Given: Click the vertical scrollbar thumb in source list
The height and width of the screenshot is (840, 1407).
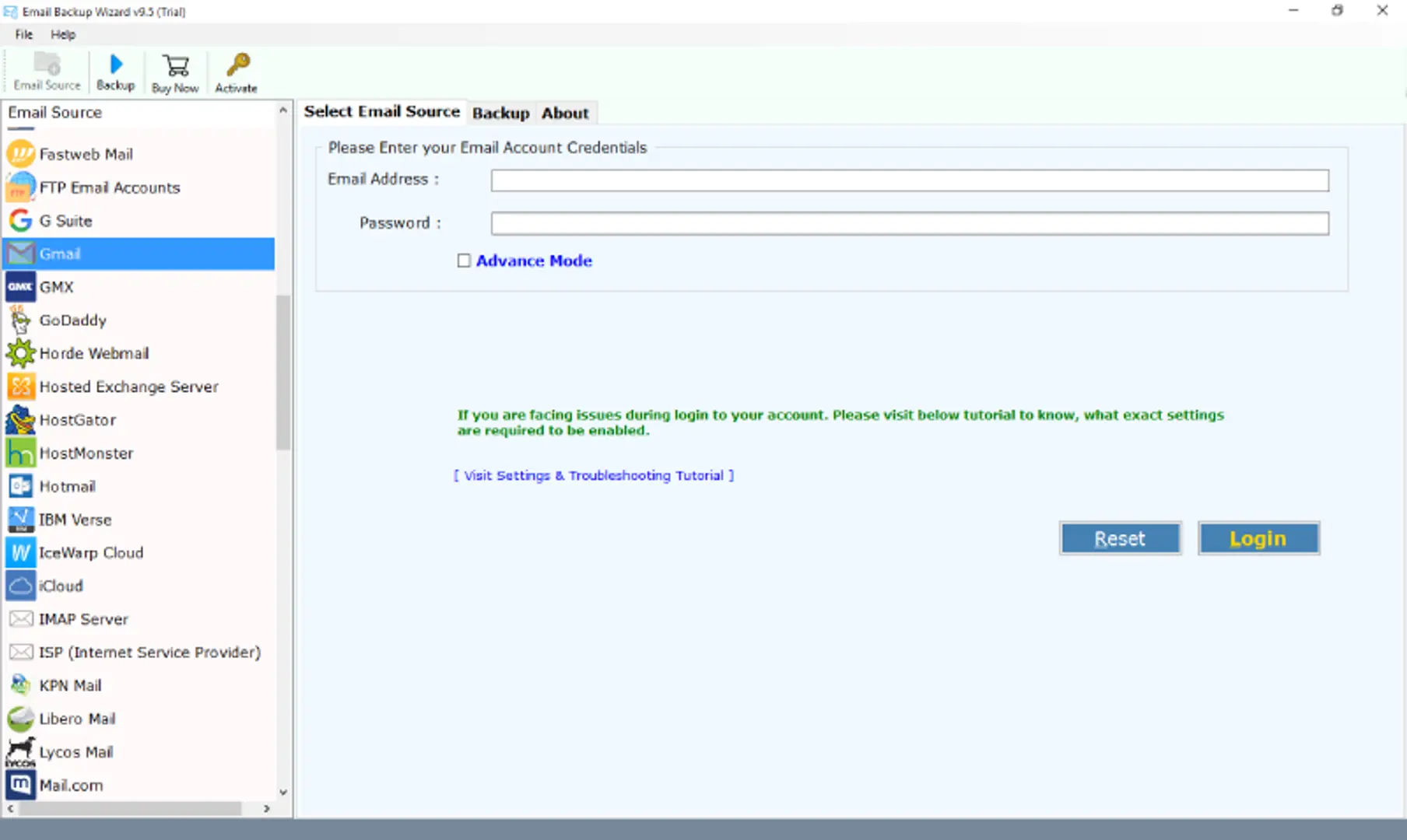Looking at the screenshot, I should pyautogui.click(x=283, y=372).
